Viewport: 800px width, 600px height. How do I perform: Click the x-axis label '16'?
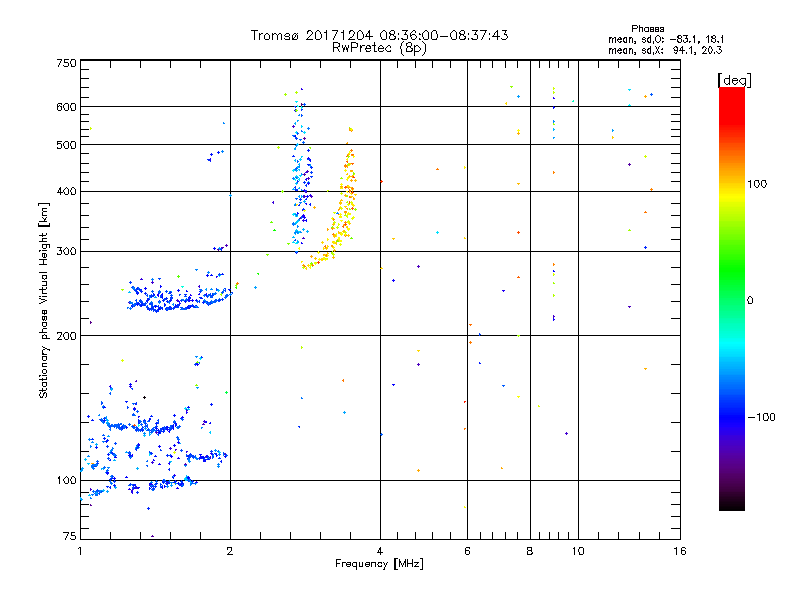[680, 551]
